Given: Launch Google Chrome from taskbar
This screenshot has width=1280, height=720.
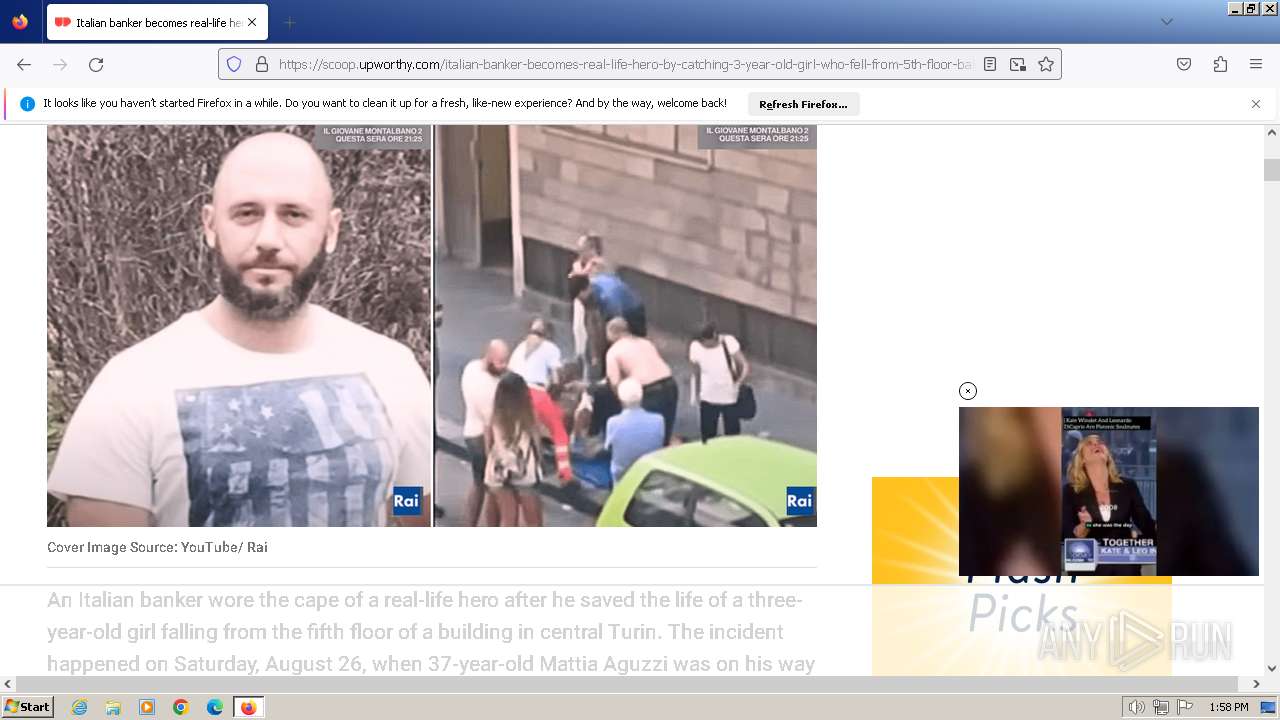Looking at the screenshot, I should coord(181,707).
